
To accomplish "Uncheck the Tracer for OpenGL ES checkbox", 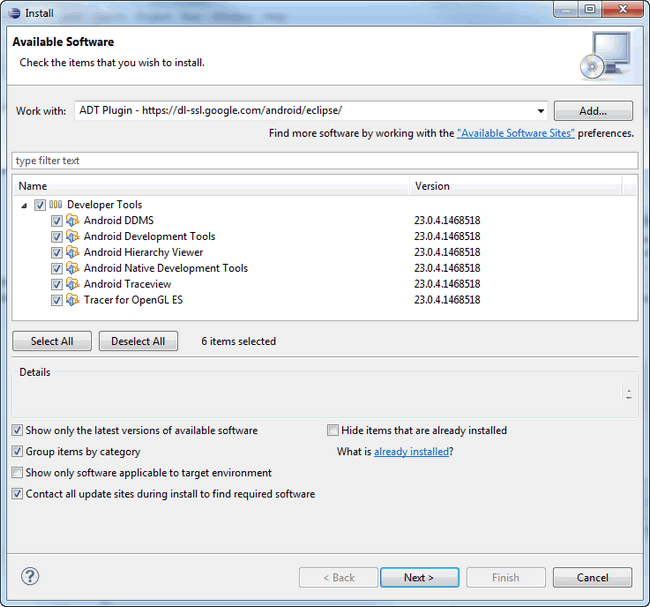I will (x=57, y=300).
